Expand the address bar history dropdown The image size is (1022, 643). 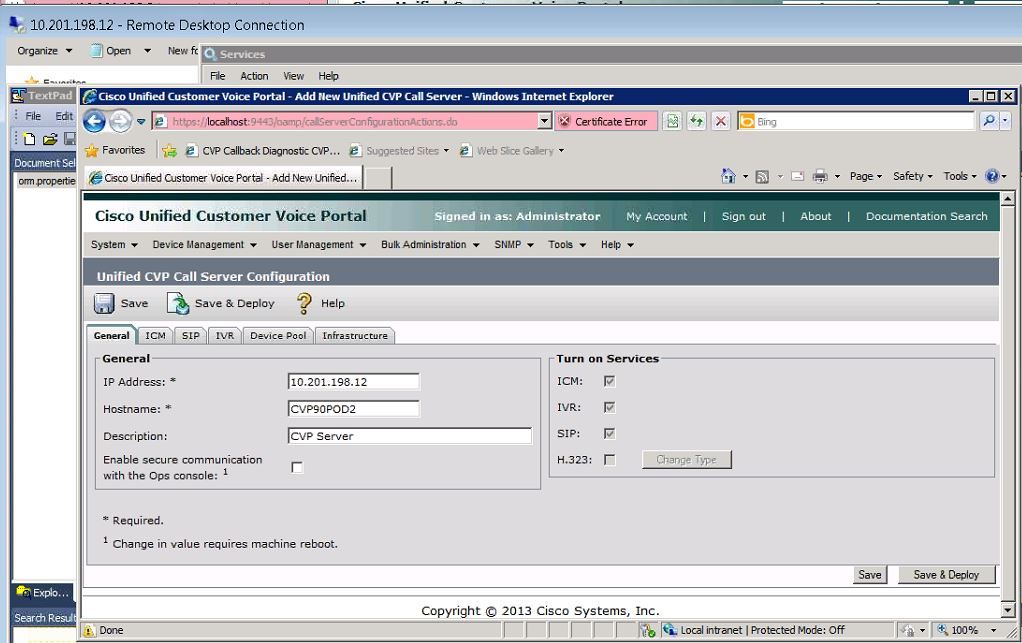click(543, 119)
